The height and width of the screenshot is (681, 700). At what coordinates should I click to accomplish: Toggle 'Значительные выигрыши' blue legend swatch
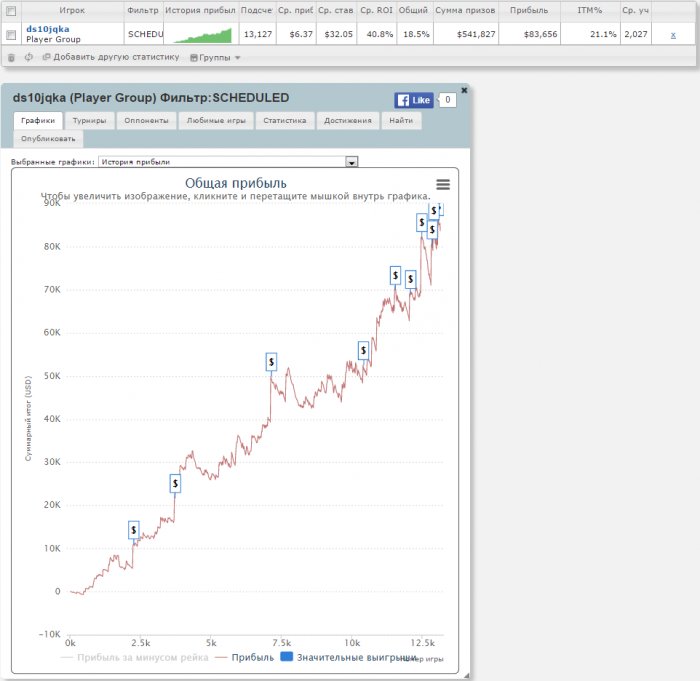[x=286, y=657]
